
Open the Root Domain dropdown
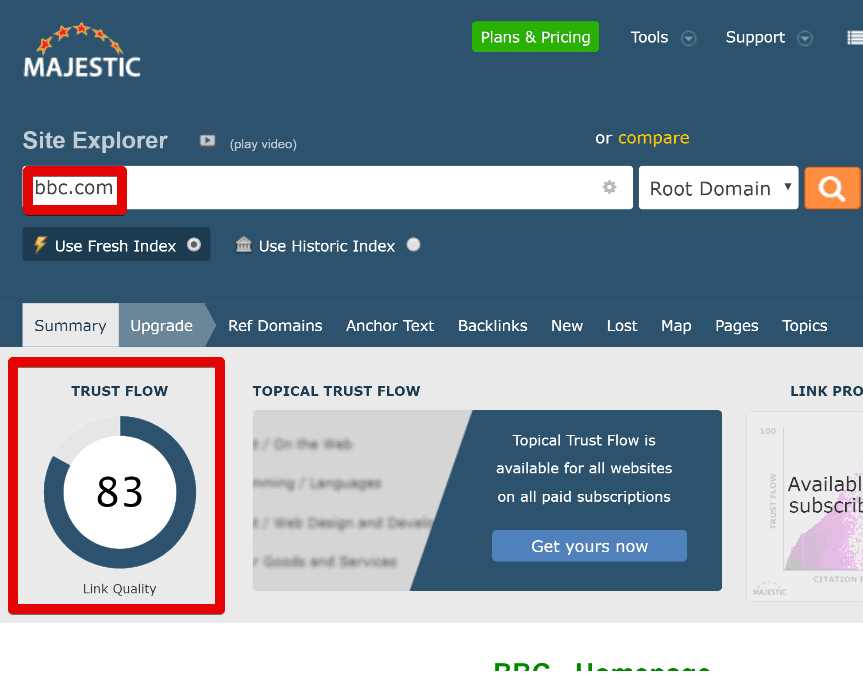718,188
